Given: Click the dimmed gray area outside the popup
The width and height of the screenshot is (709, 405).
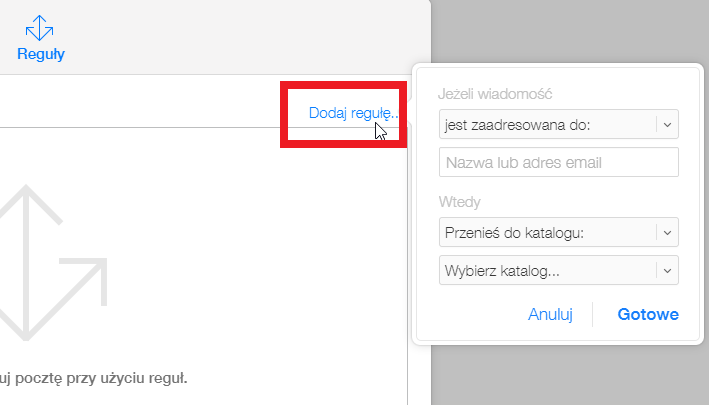Looking at the screenshot, I should (x=570, y=32).
